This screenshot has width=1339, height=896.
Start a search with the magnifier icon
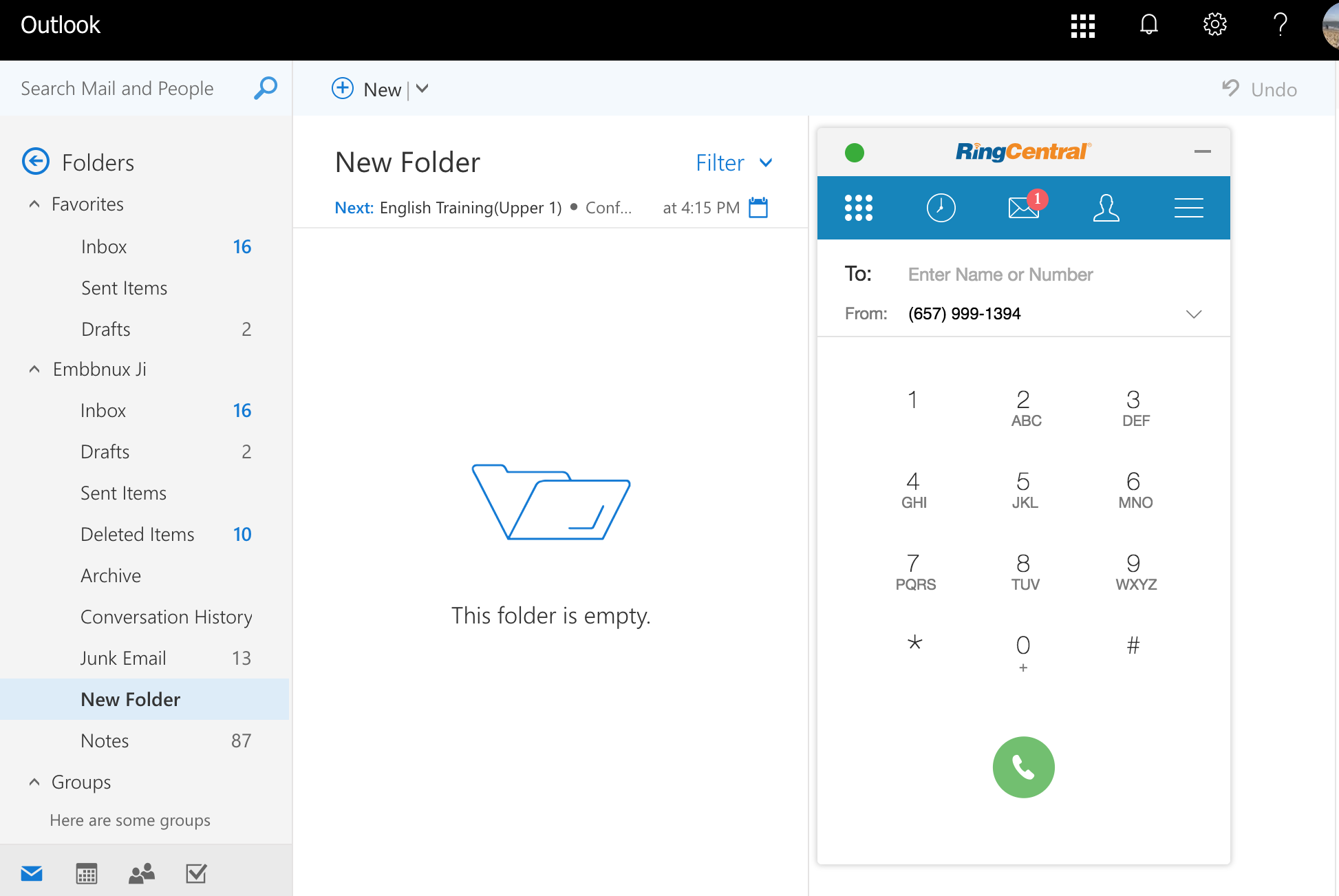point(265,88)
